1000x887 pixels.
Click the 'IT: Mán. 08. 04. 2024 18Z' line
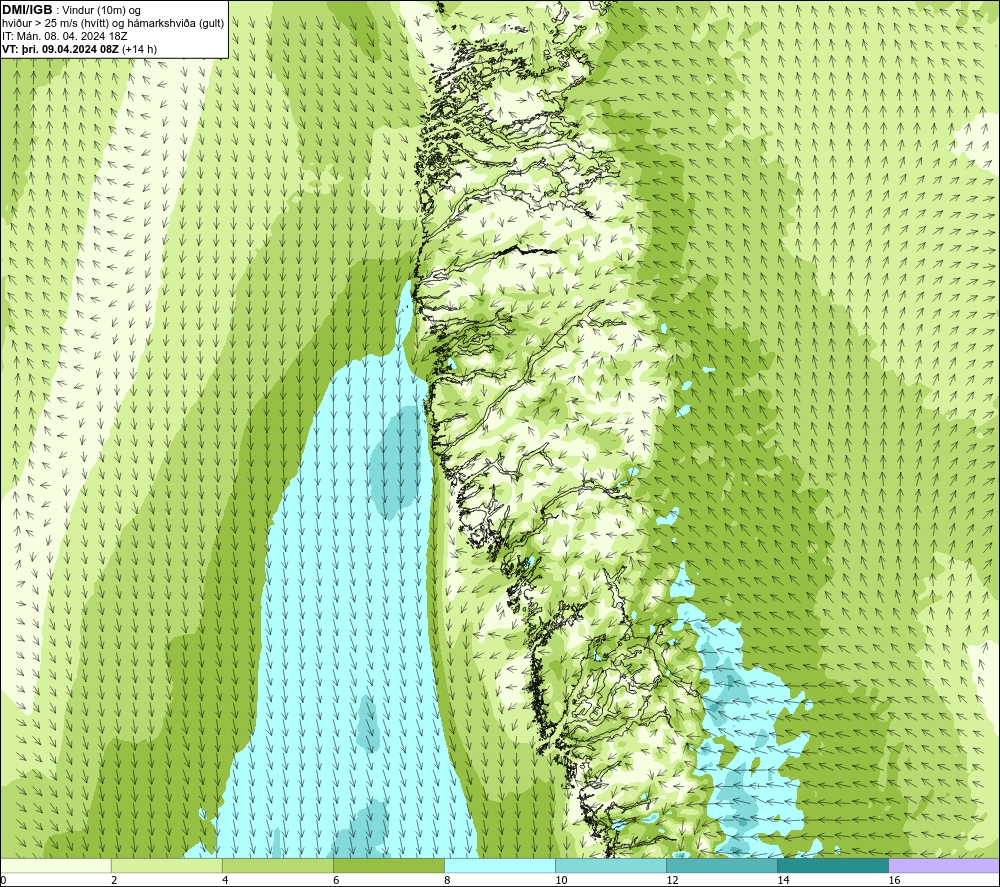(64, 36)
